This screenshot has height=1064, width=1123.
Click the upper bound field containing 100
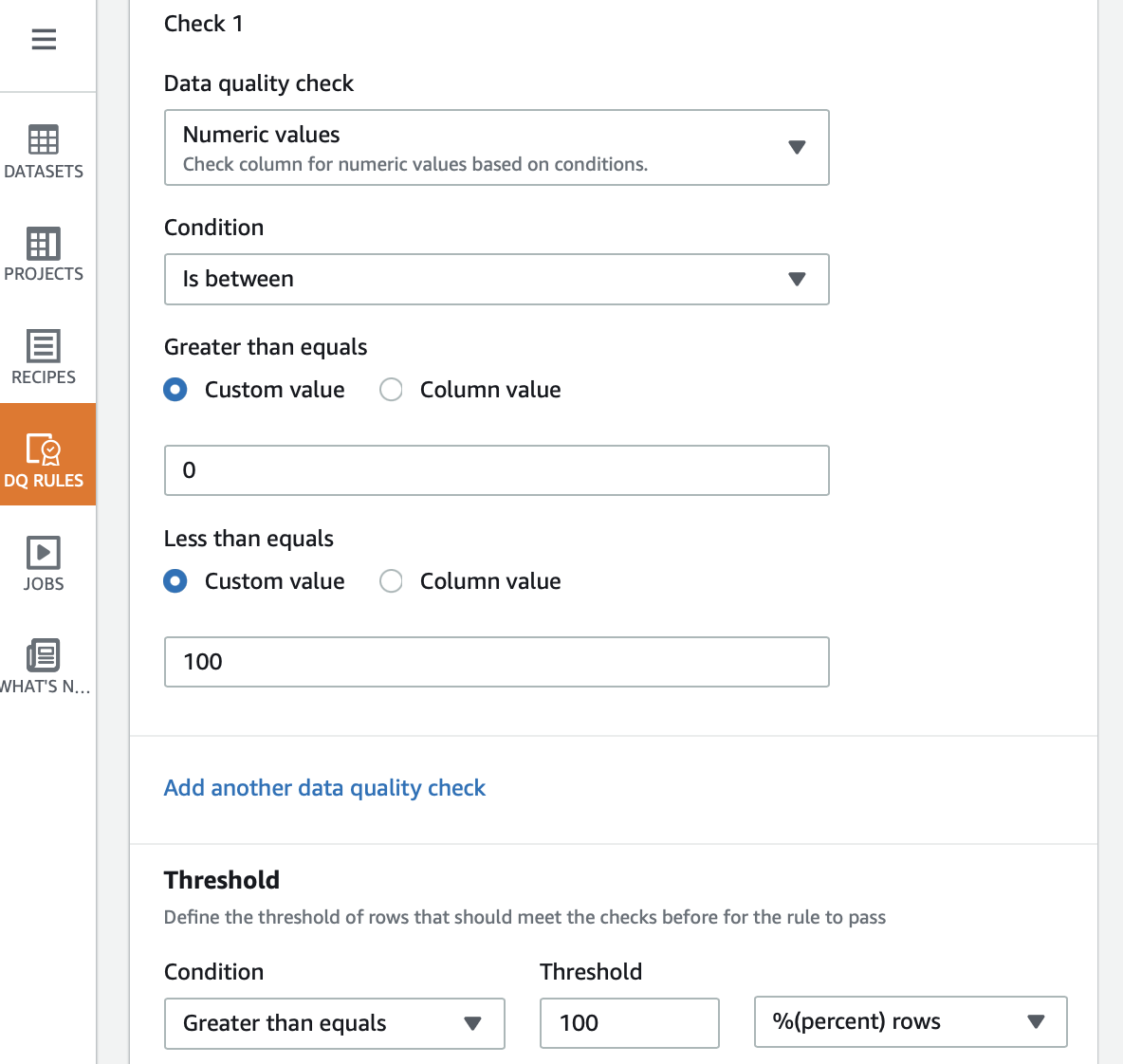496,662
